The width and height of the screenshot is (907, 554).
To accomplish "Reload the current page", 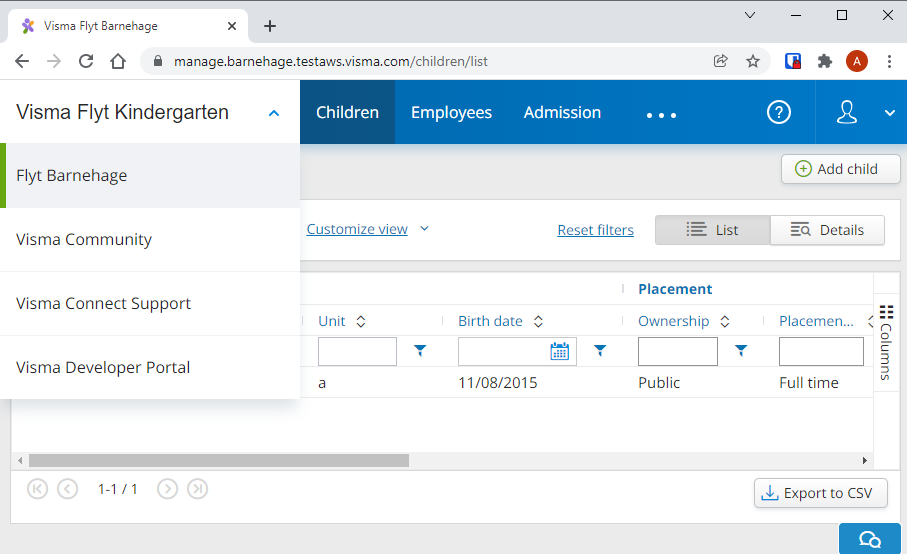I will coord(86,61).
